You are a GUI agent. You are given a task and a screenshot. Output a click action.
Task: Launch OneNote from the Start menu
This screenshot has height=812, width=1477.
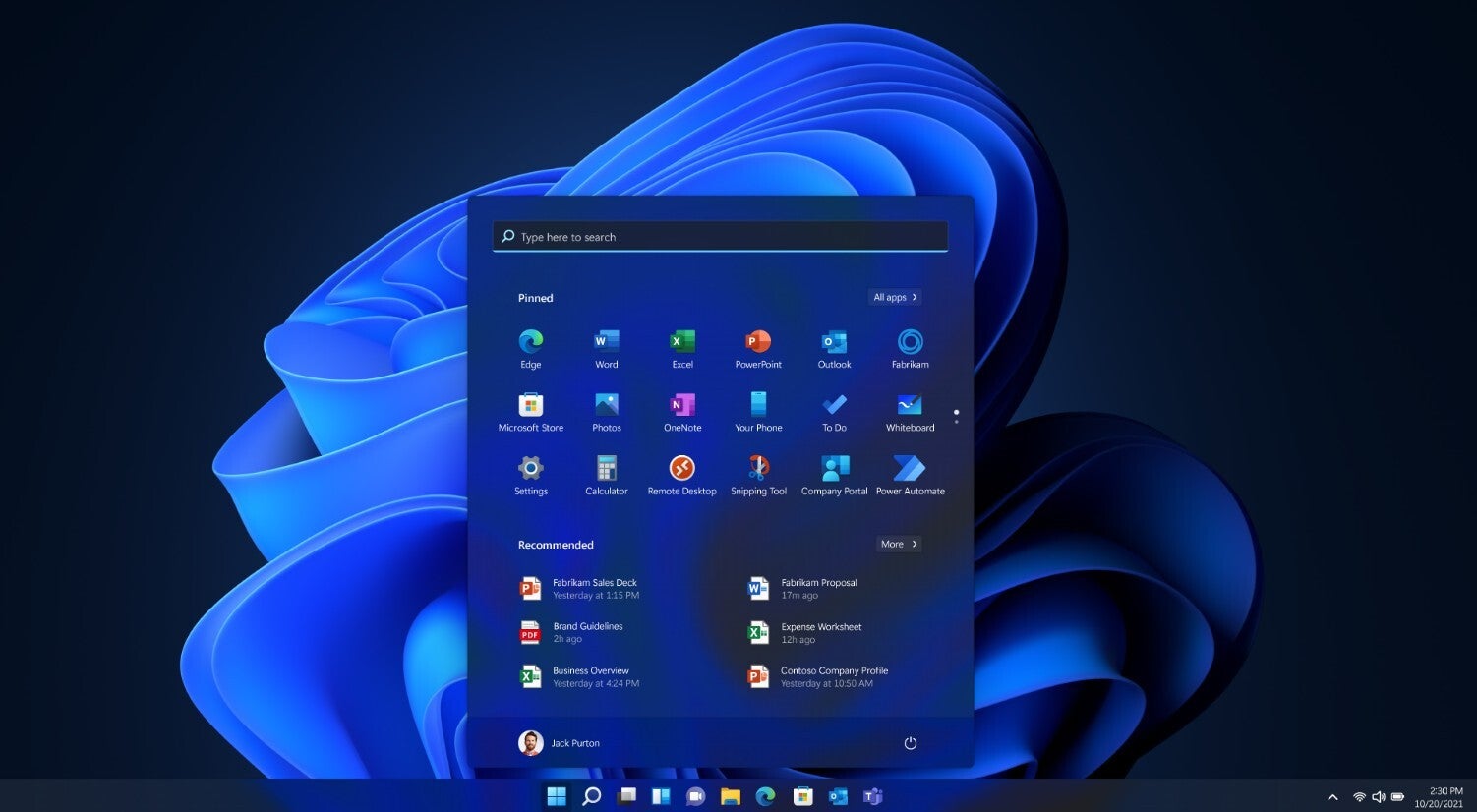tap(681, 406)
